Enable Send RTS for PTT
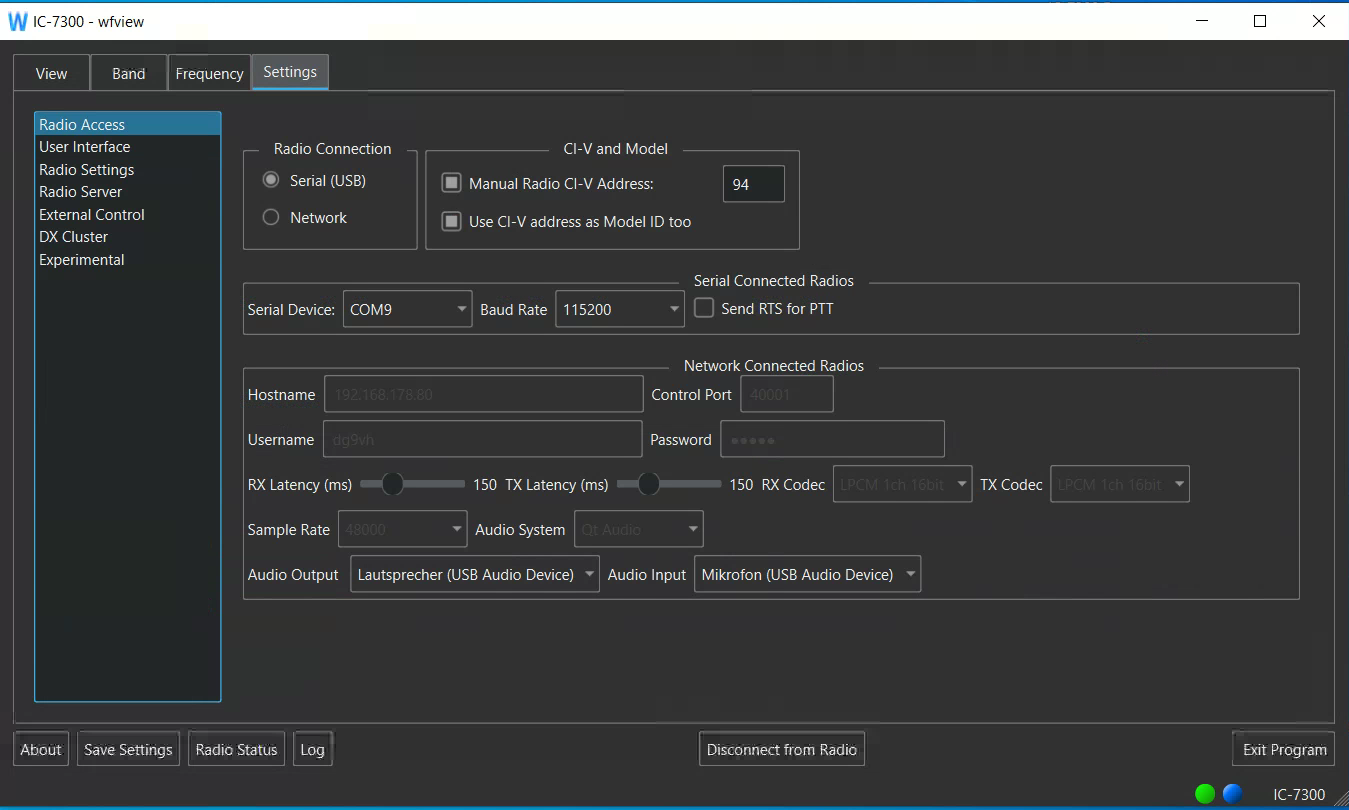The height and width of the screenshot is (810, 1349). coord(705,309)
